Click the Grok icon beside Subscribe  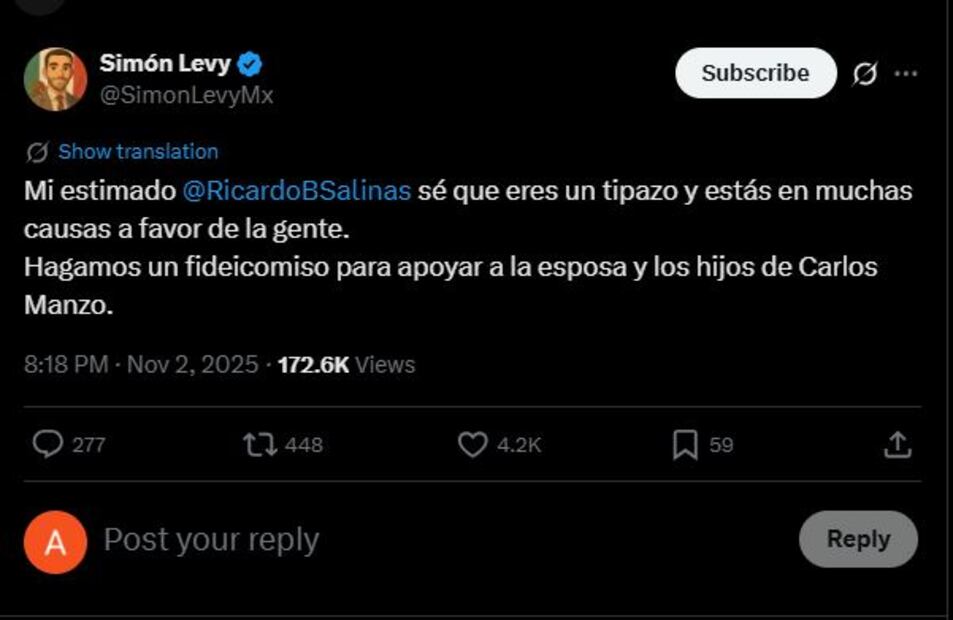(x=865, y=74)
